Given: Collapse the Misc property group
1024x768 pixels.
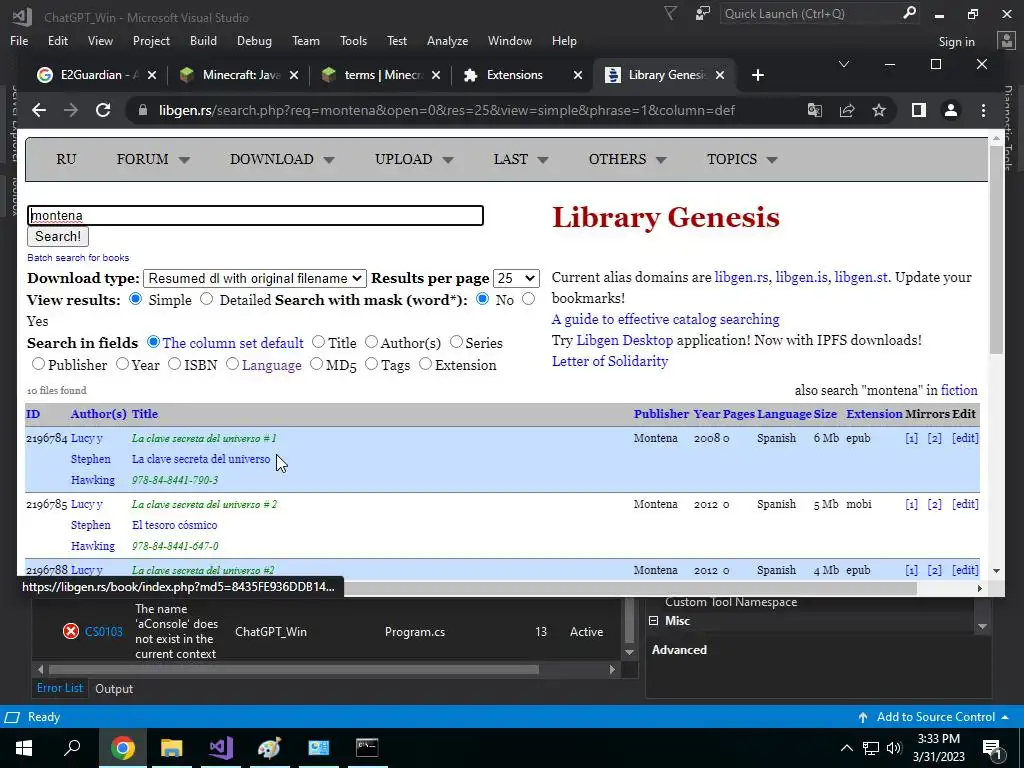Looking at the screenshot, I should [x=653, y=621].
